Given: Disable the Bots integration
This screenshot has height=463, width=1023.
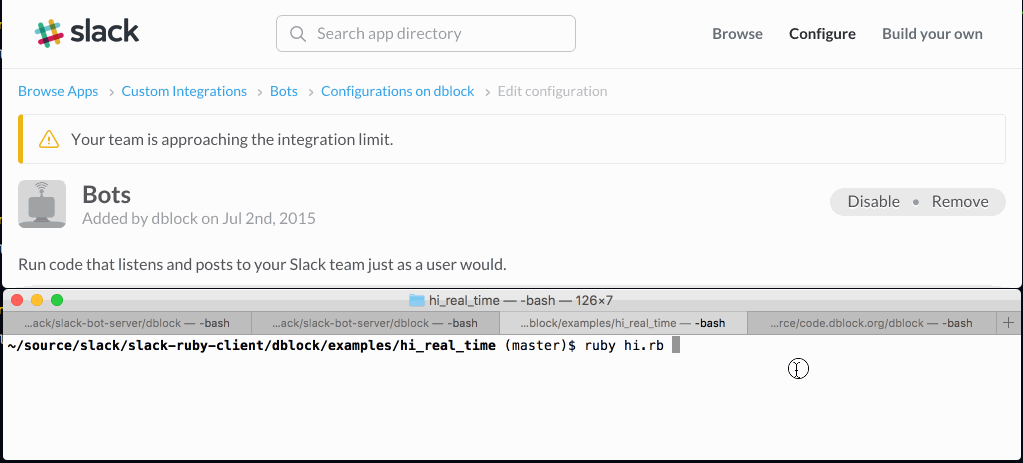Looking at the screenshot, I should (874, 202).
